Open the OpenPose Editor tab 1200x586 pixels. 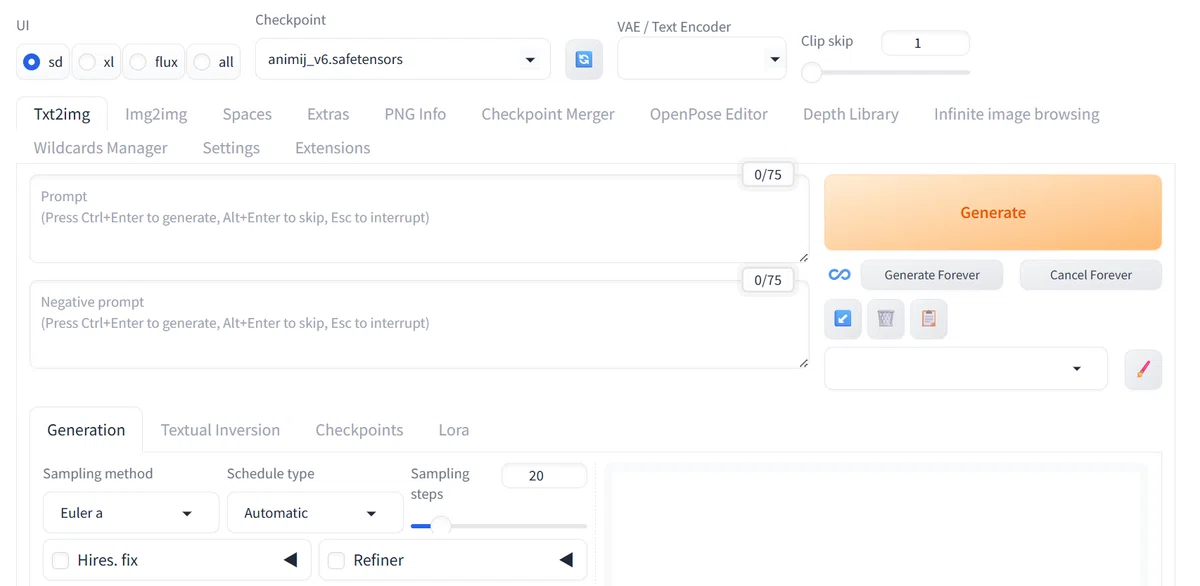point(709,114)
